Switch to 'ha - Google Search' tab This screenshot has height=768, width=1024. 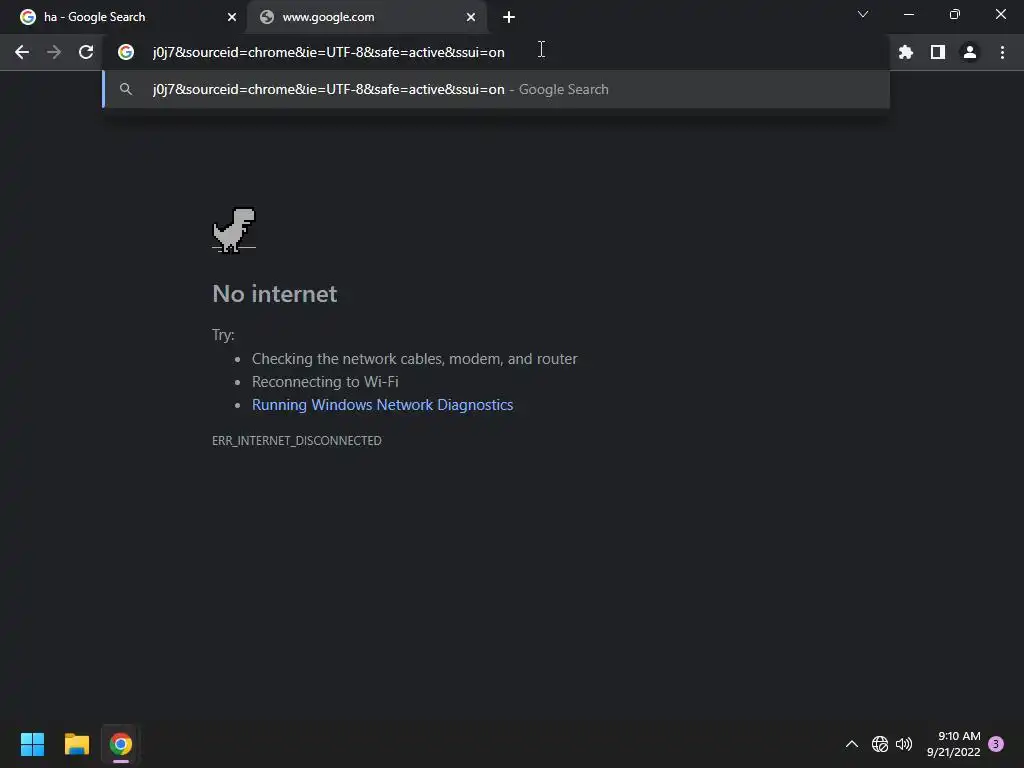[123, 18]
